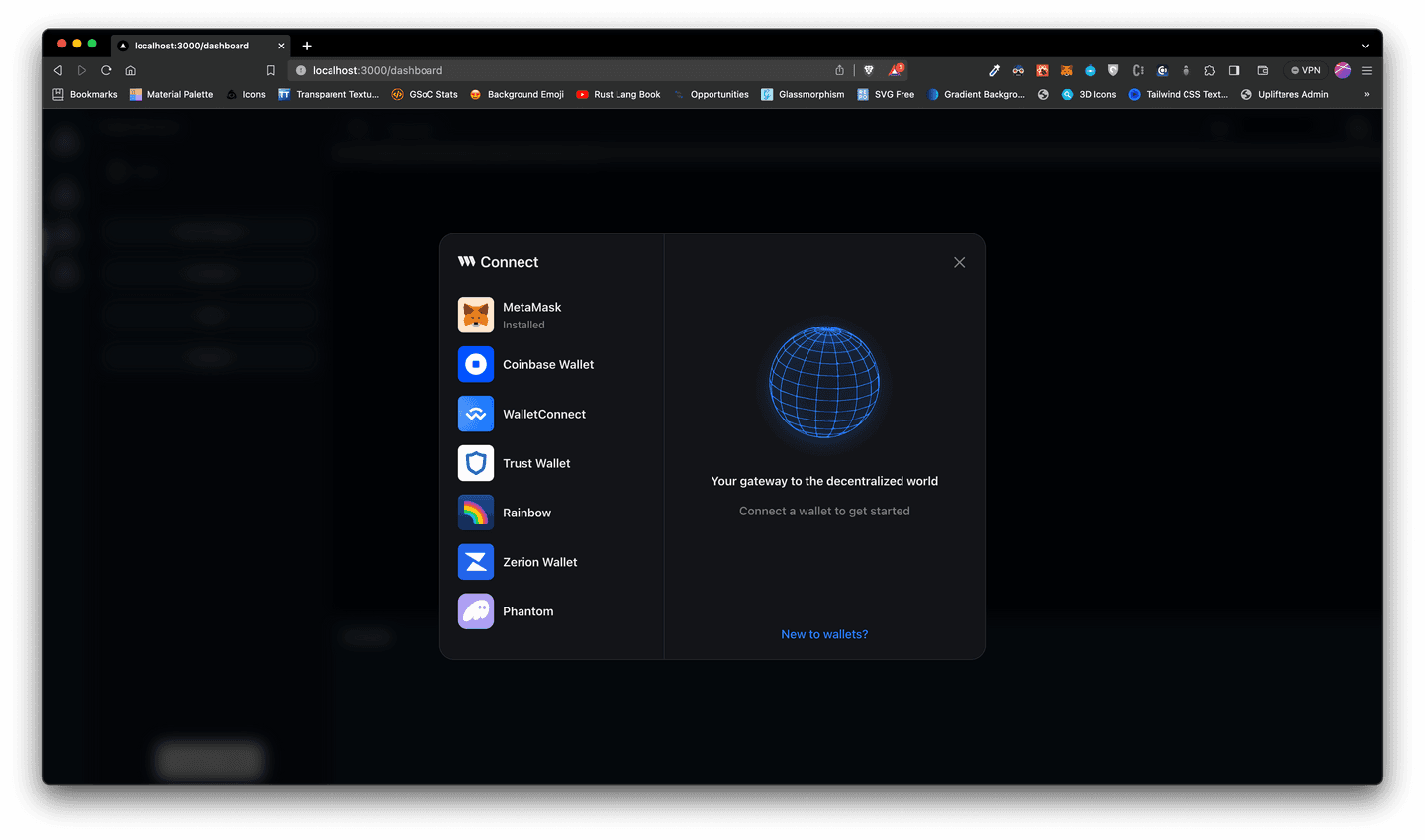The width and height of the screenshot is (1425, 840).
Task: Choose the Coinbase Wallet icon
Action: click(476, 364)
